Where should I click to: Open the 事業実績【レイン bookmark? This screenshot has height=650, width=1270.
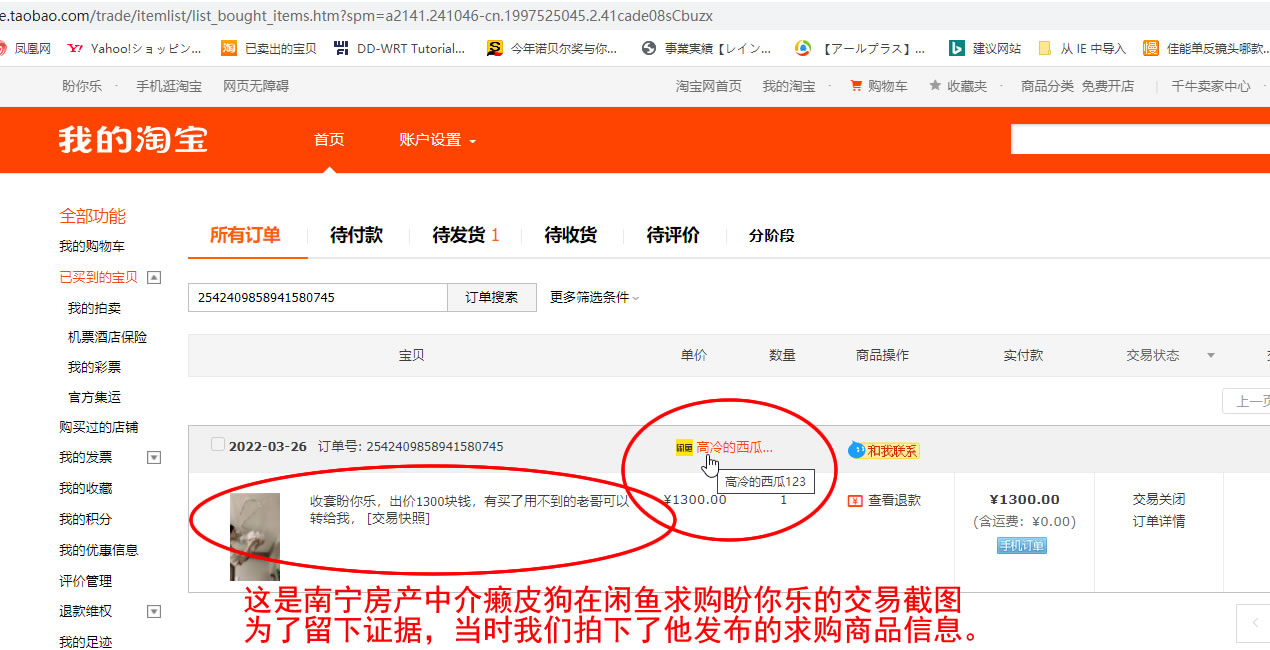(x=706, y=48)
